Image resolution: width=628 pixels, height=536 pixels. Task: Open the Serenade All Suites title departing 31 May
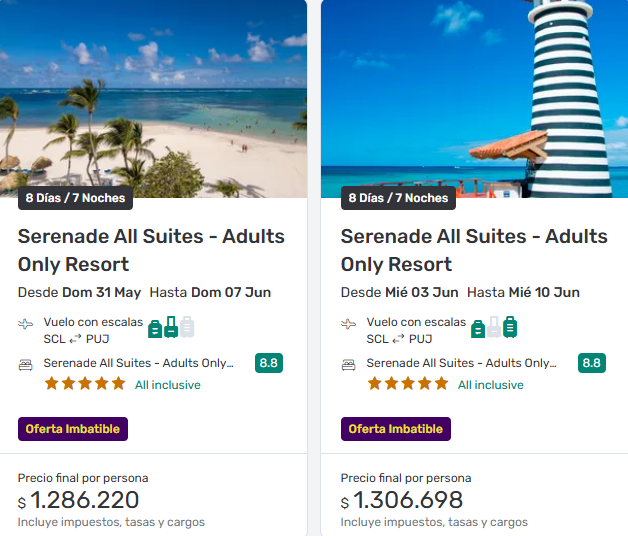coord(151,250)
